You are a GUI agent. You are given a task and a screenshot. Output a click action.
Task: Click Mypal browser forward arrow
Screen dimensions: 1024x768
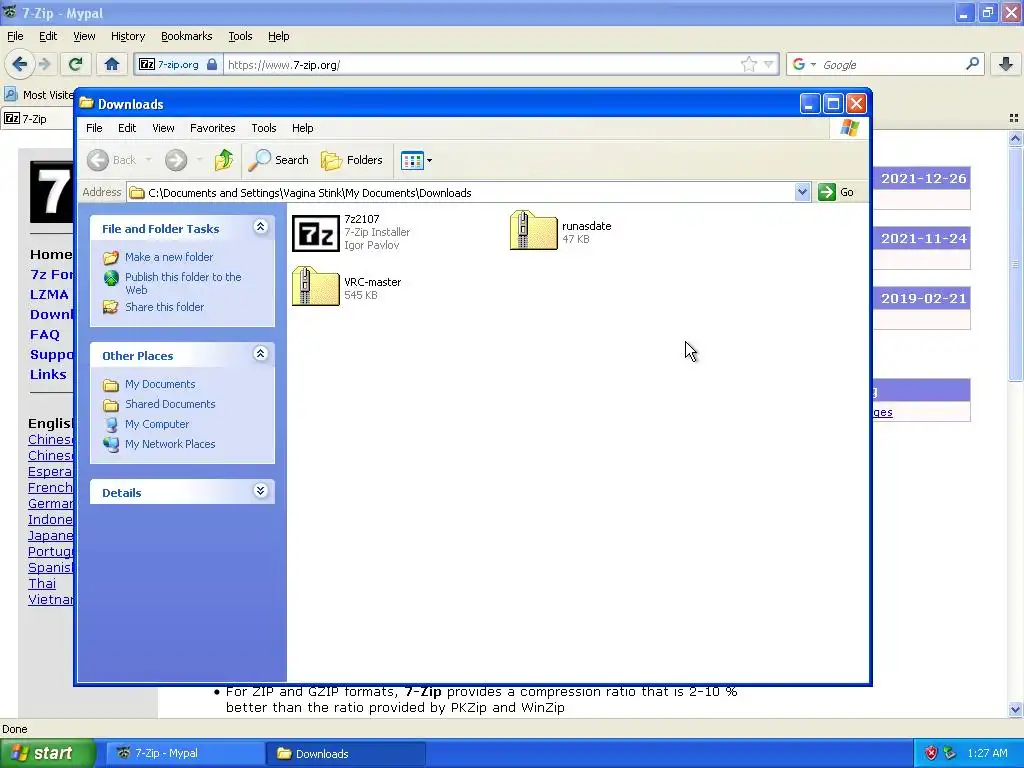[x=44, y=64]
